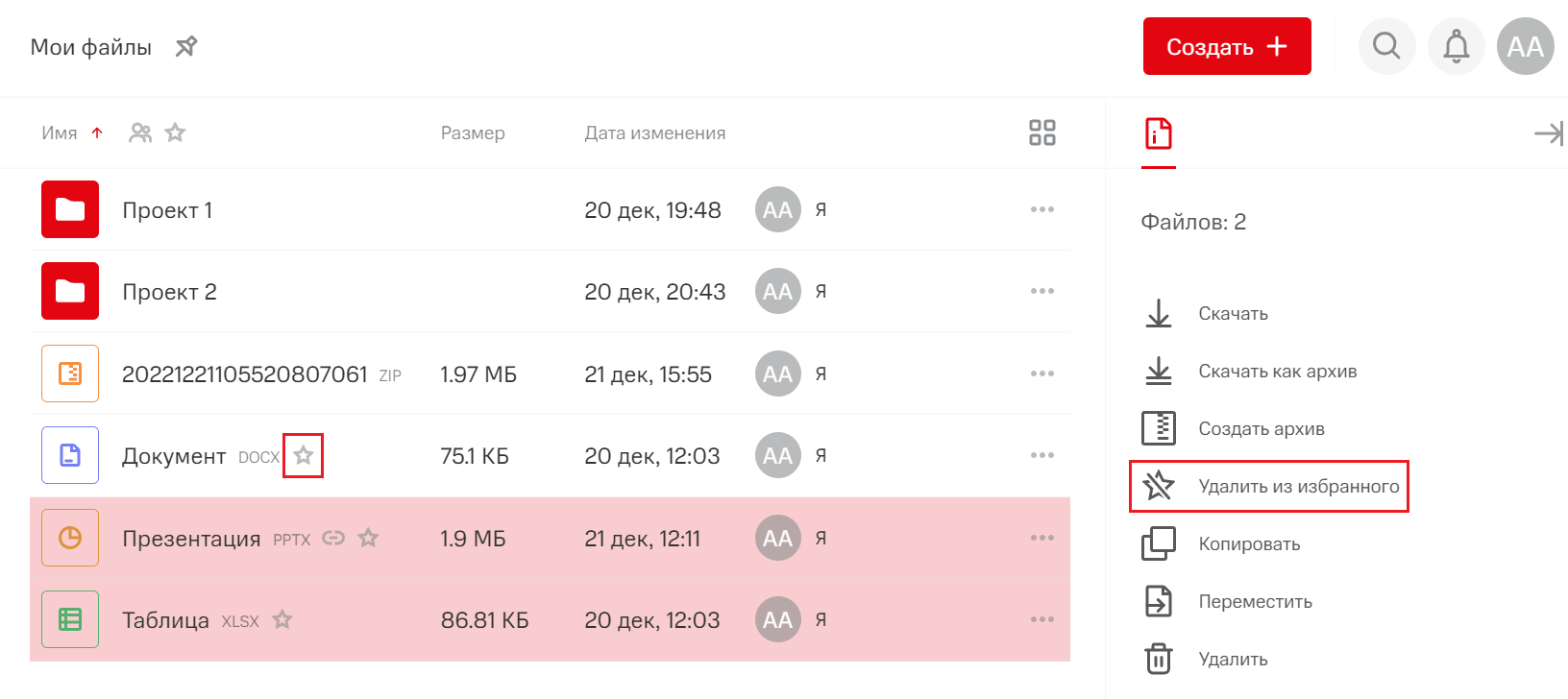Viewport: 1568px width, 699px height.
Task: Click Удалить из избранного in side panel
Action: tap(1297, 487)
